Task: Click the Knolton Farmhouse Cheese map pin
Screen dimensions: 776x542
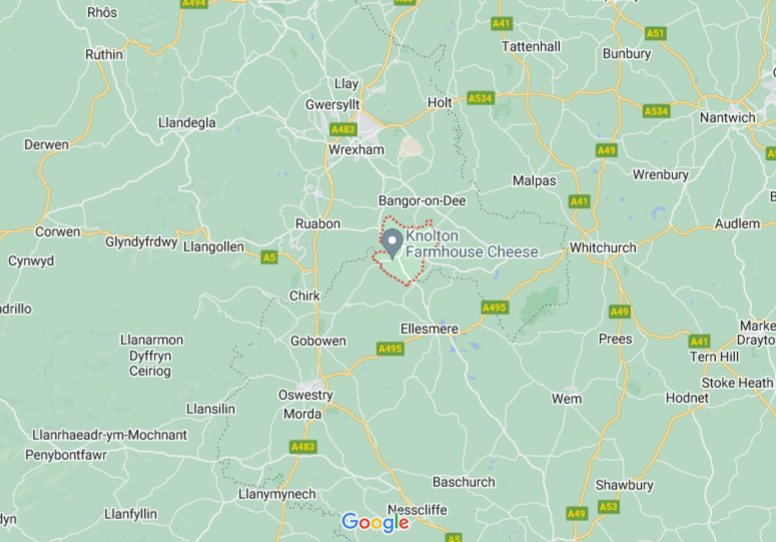Action: pos(392,244)
